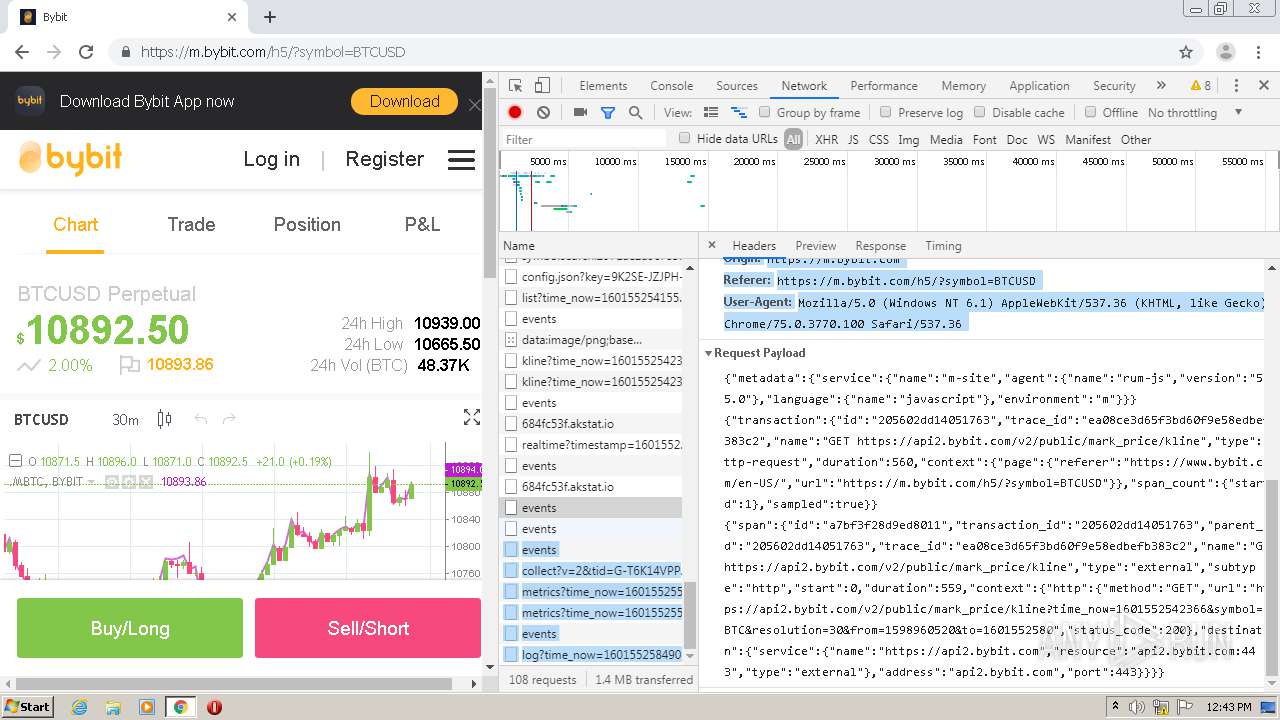Image resolution: width=1280 pixels, height=720 pixels.
Task: Click the browser address bar URL
Action: coord(273,52)
